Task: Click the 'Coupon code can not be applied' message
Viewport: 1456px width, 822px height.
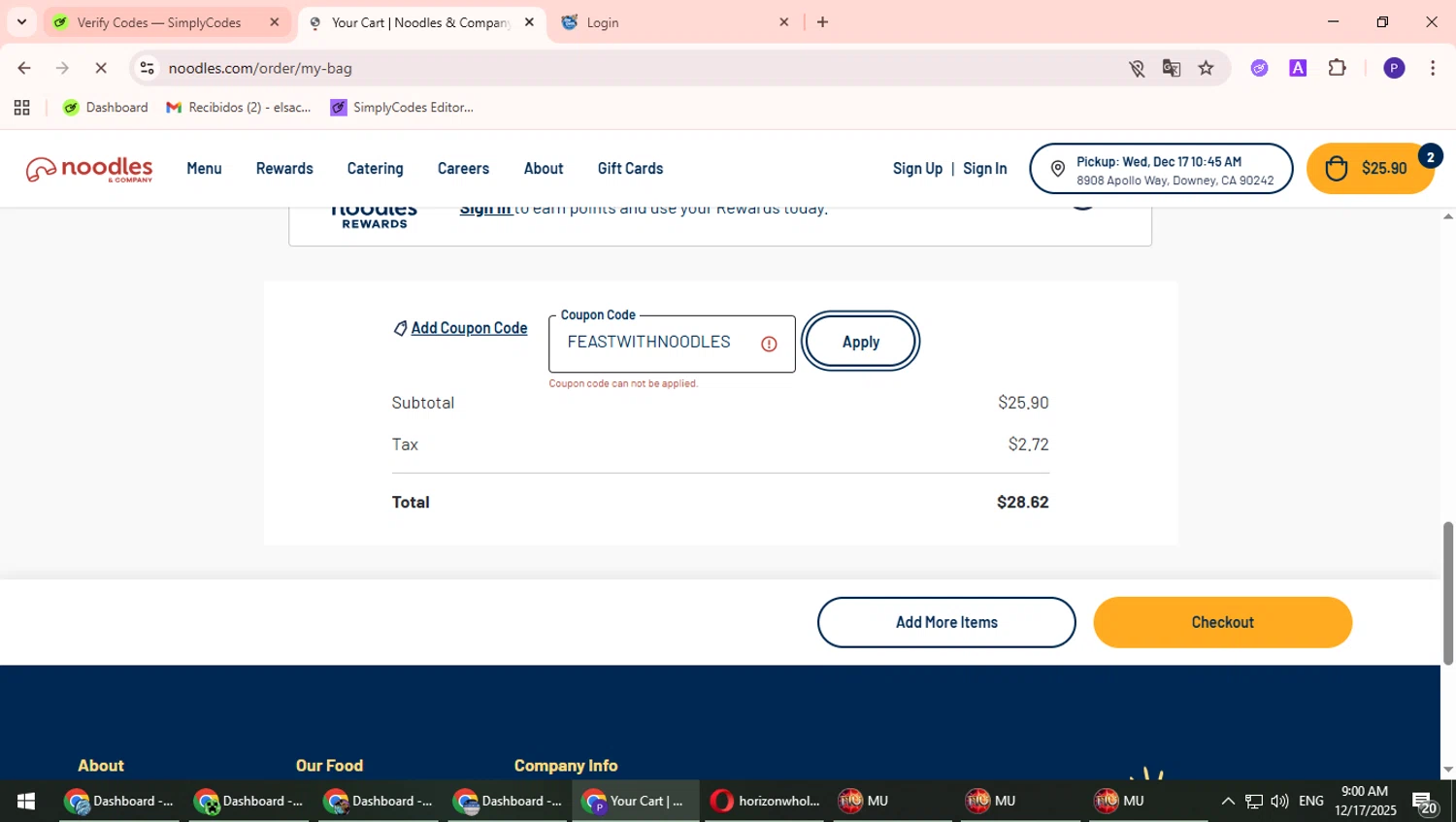Action: (623, 383)
